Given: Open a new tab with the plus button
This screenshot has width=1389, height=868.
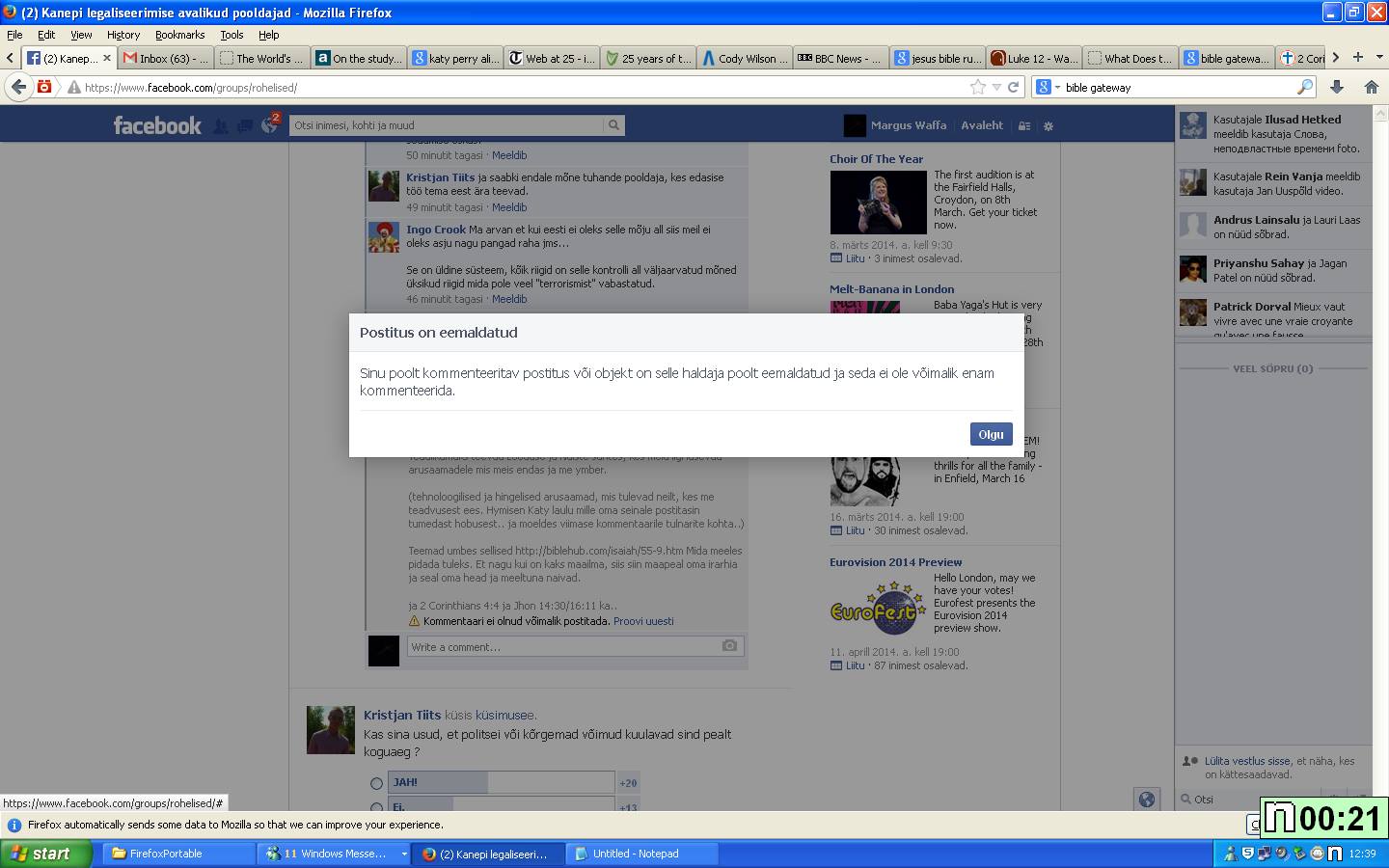Looking at the screenshot, I should [1358, 57].
